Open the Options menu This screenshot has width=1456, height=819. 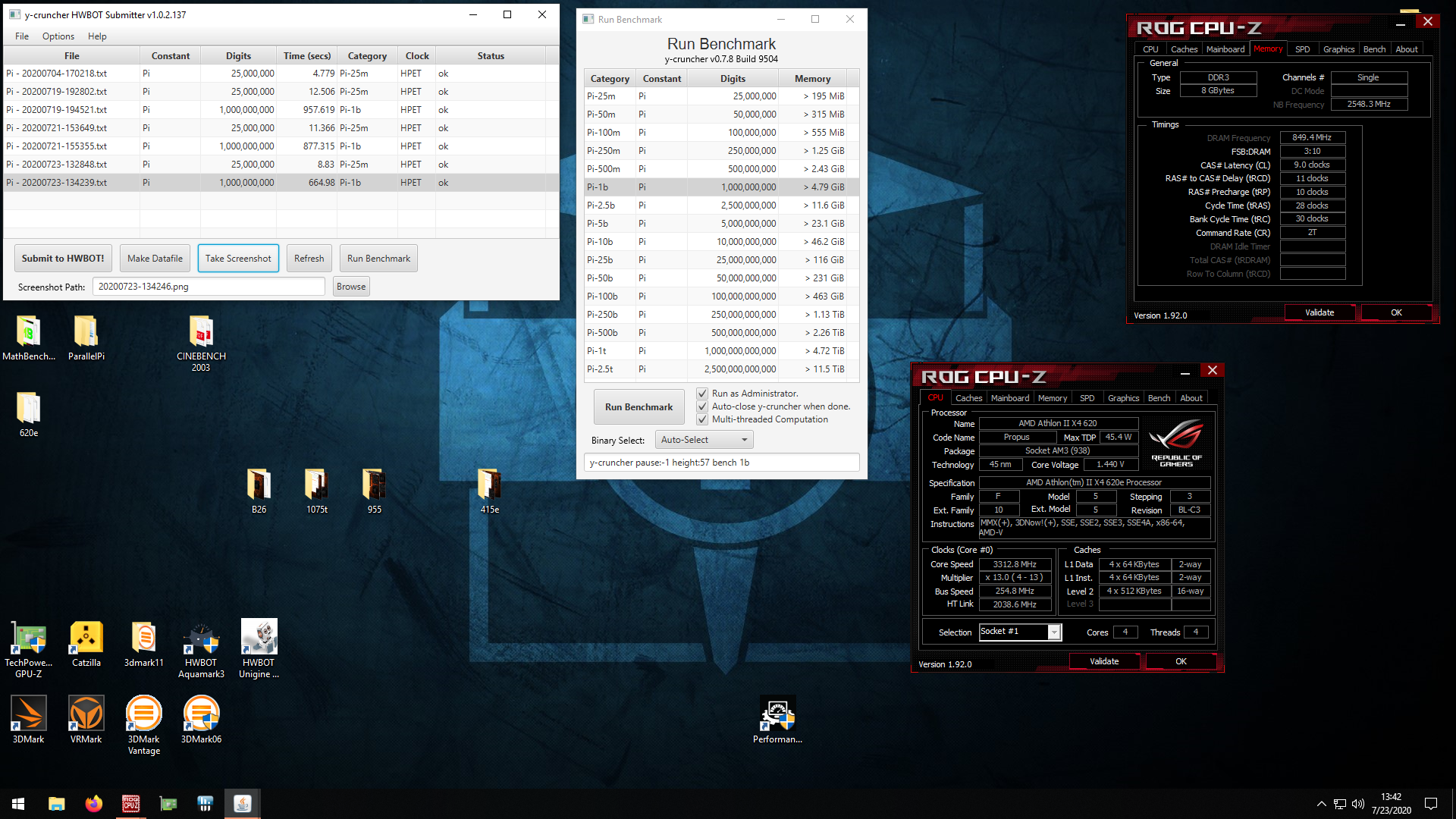58,36
